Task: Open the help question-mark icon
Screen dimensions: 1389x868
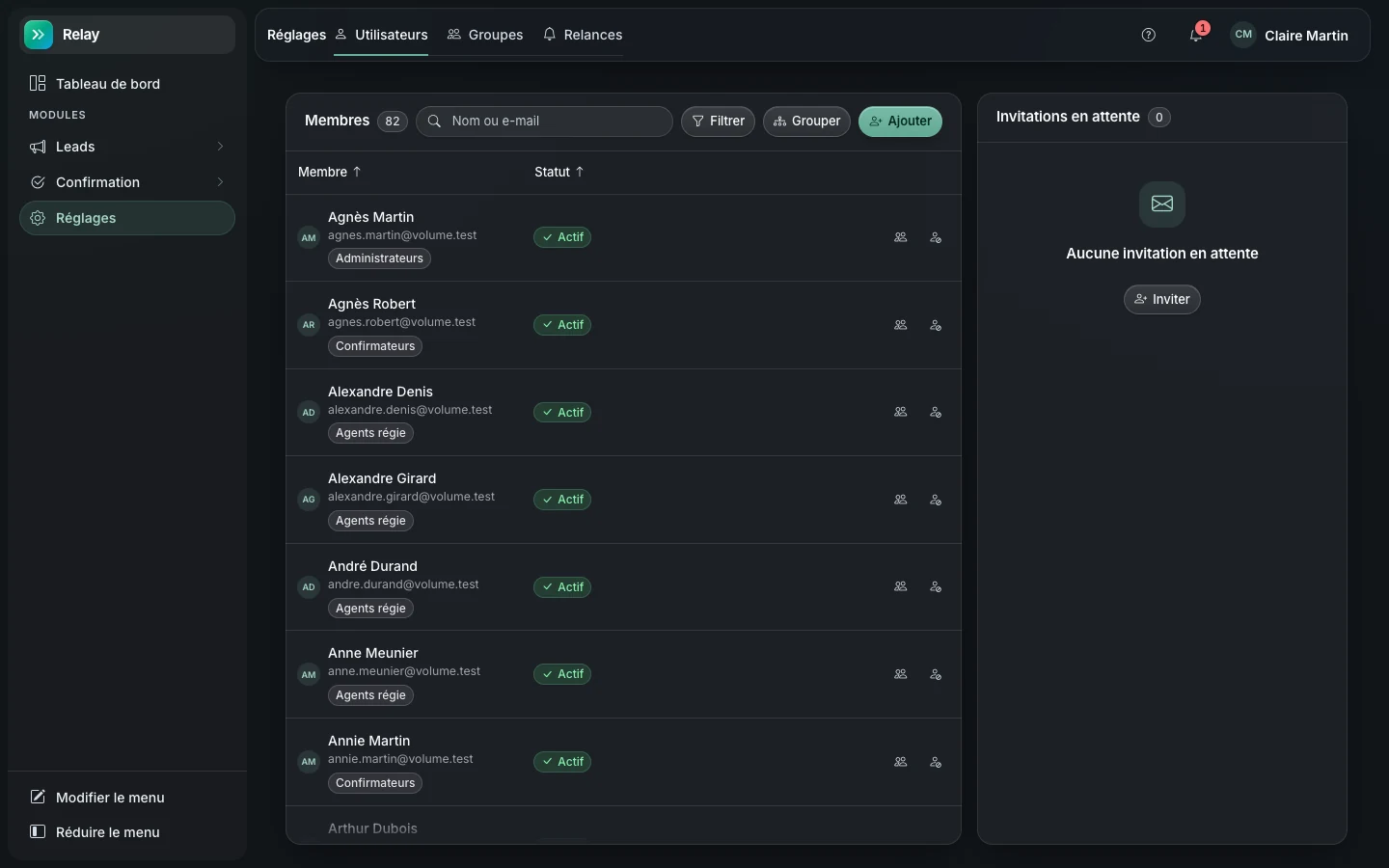Action: pyautogui.click(x=1148, y=35)
